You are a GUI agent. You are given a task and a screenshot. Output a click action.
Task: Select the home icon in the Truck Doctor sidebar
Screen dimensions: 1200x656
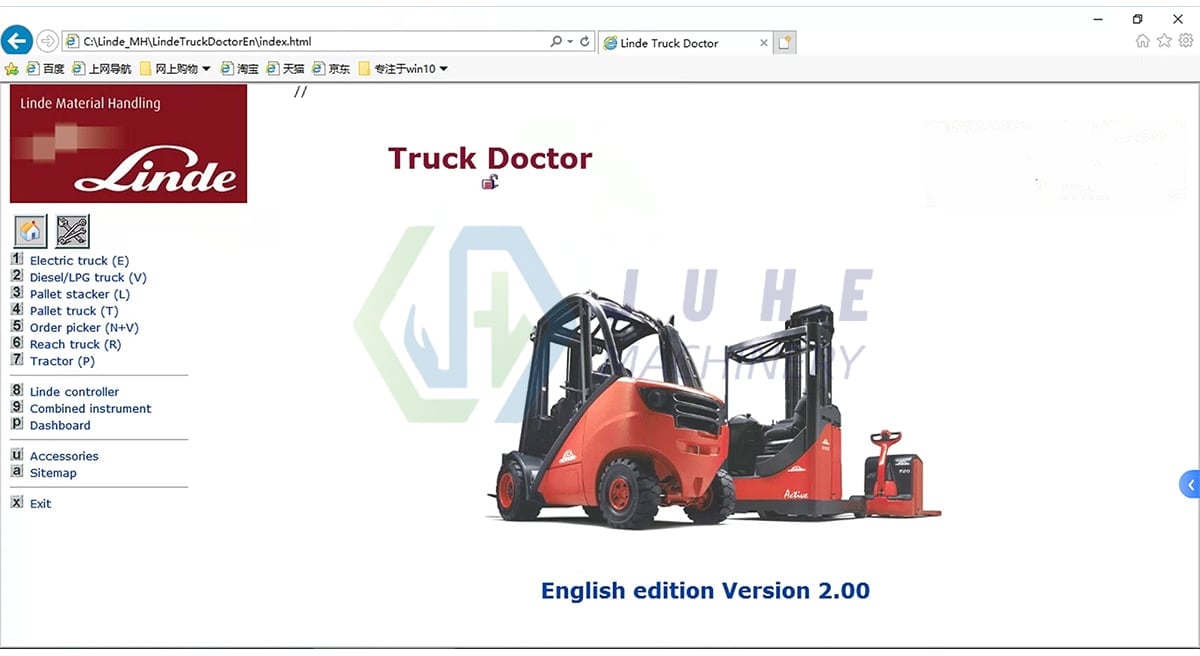29,231
